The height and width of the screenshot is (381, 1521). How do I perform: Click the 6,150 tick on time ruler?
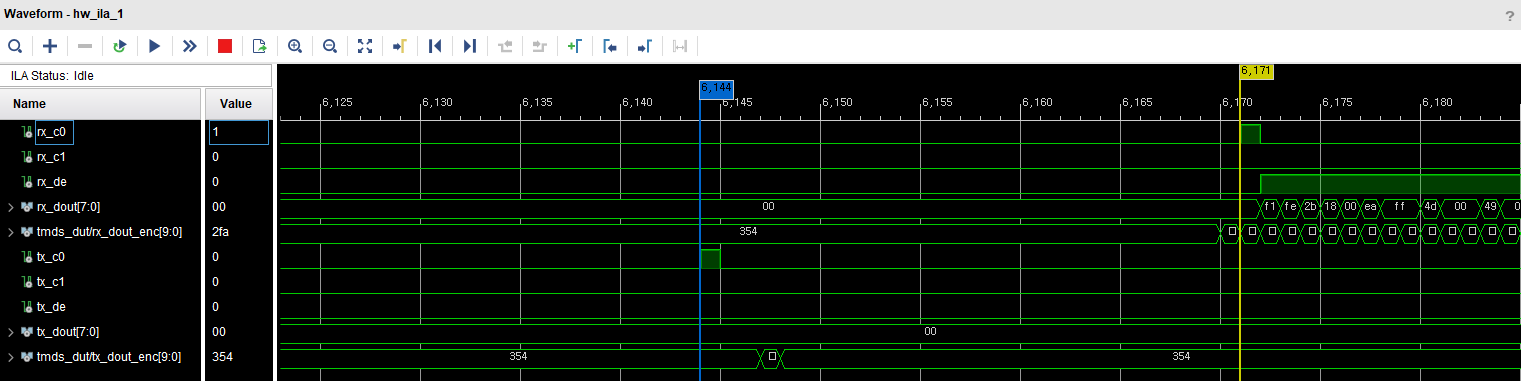(x=837, y=102)
